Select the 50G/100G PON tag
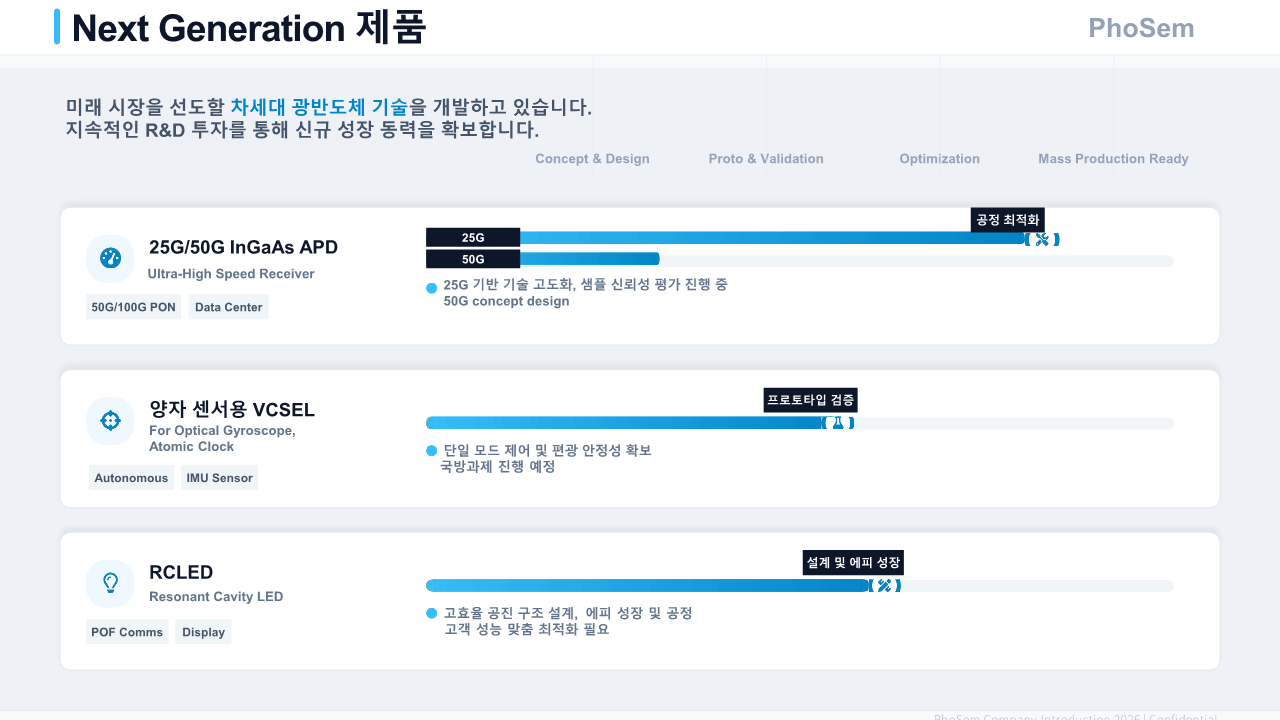1280x720 pixels. (x=133, y=307)
